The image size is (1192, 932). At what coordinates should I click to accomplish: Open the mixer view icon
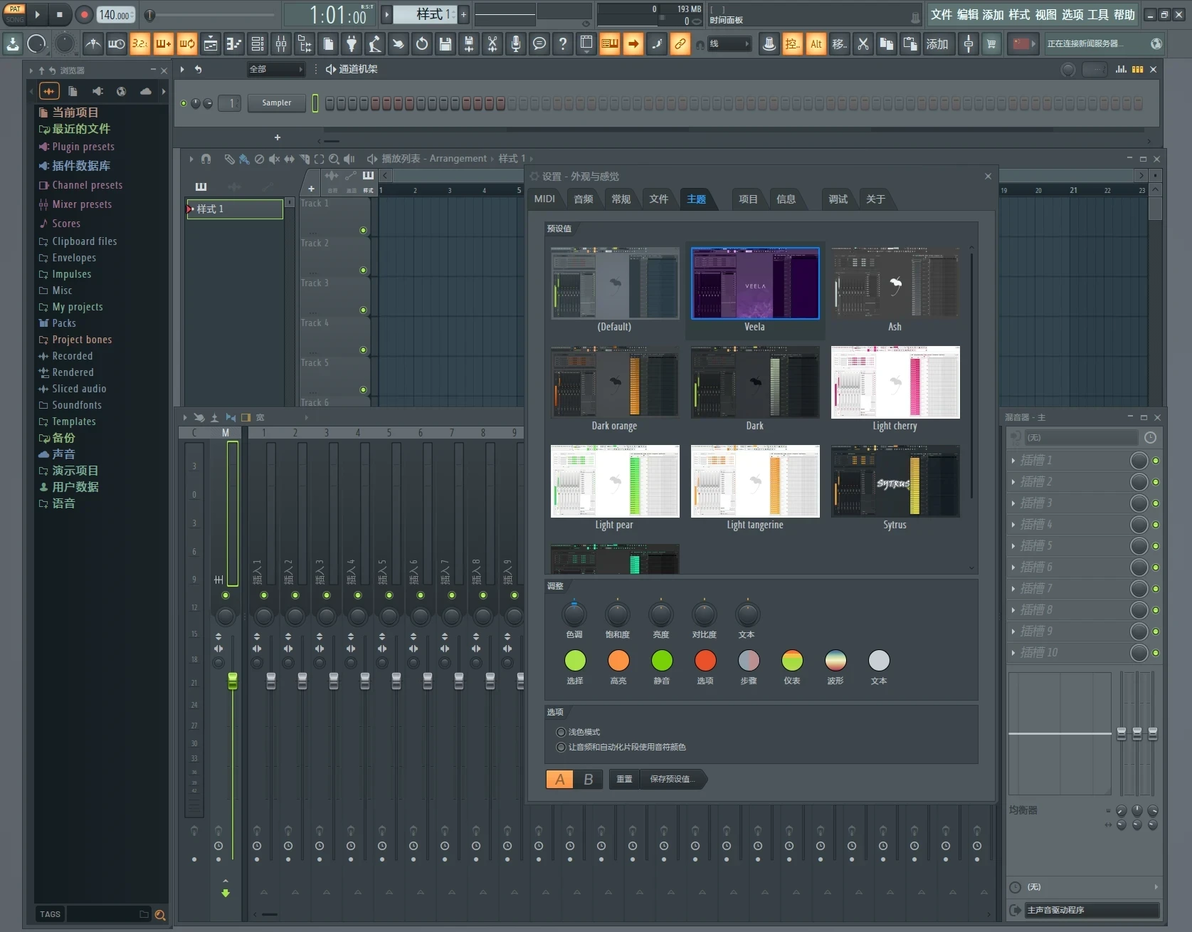[x=281, y=44]
